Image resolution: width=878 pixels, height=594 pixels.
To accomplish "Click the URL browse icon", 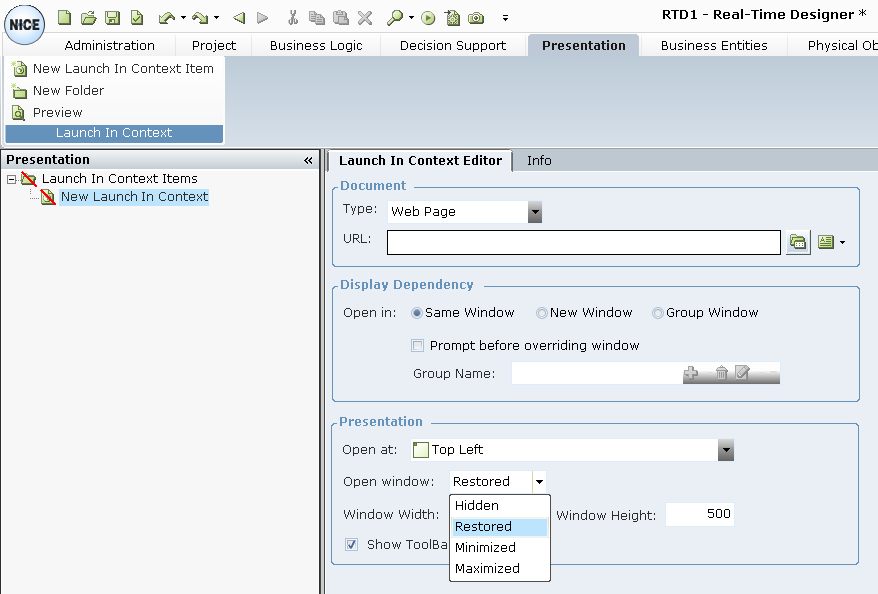I will coord(797,242).
